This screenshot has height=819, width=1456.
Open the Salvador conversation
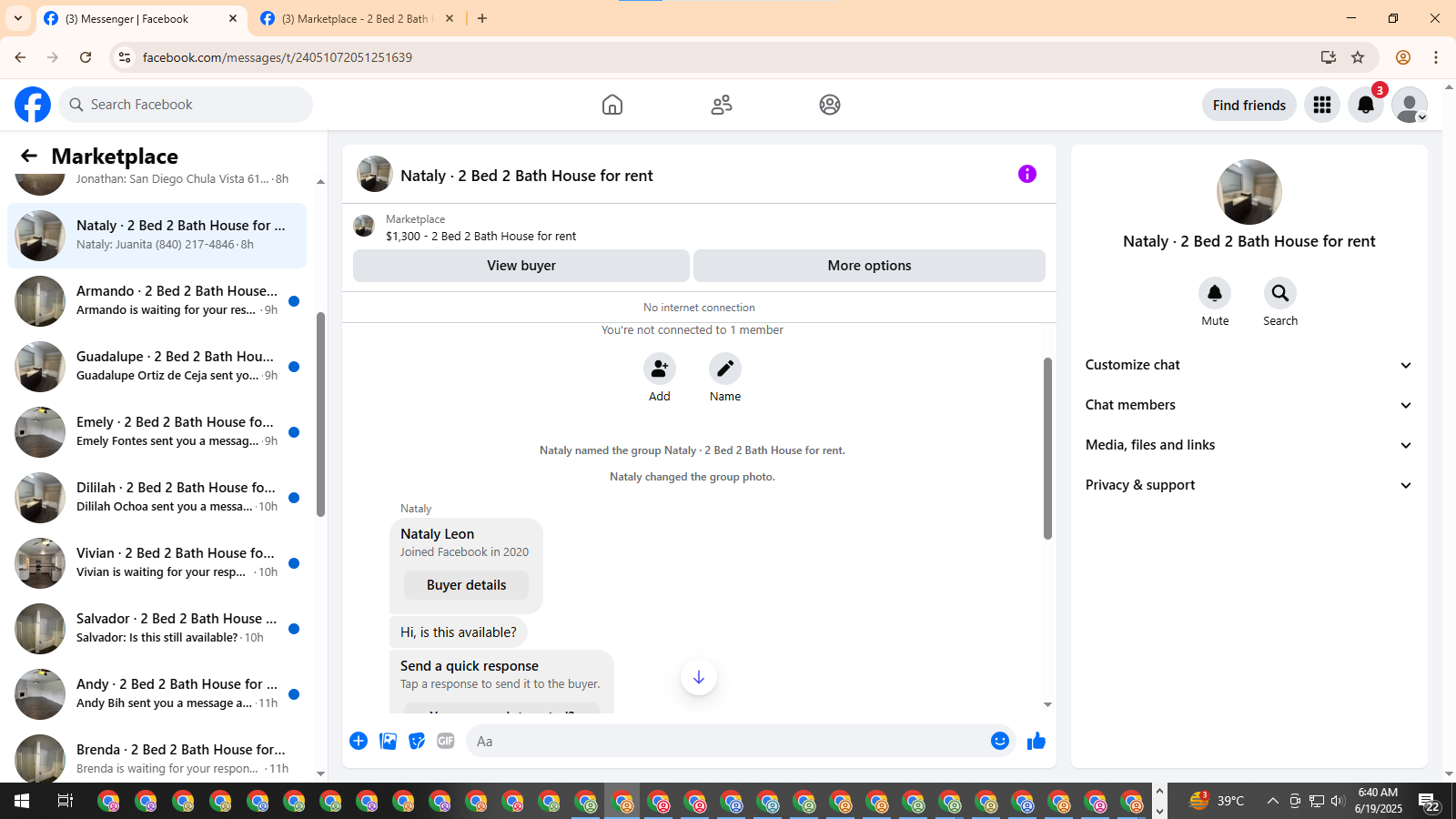157,629
